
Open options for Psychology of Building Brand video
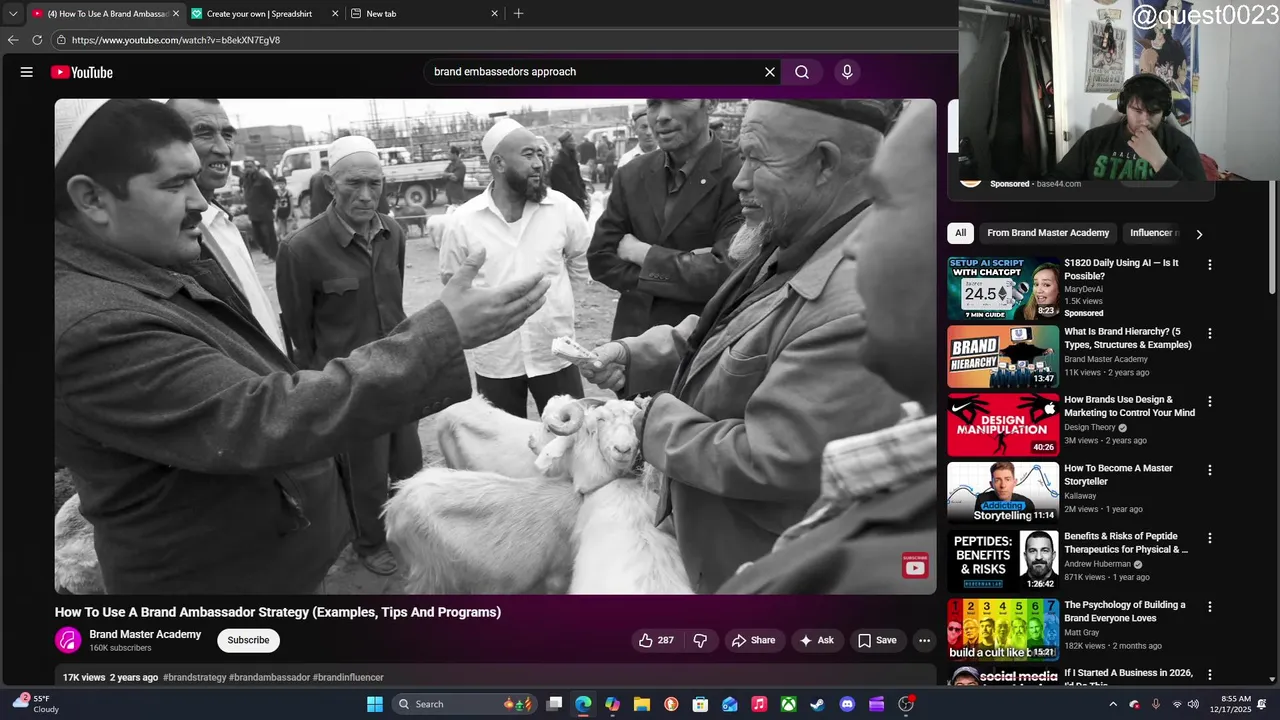tap(1209, 606)
